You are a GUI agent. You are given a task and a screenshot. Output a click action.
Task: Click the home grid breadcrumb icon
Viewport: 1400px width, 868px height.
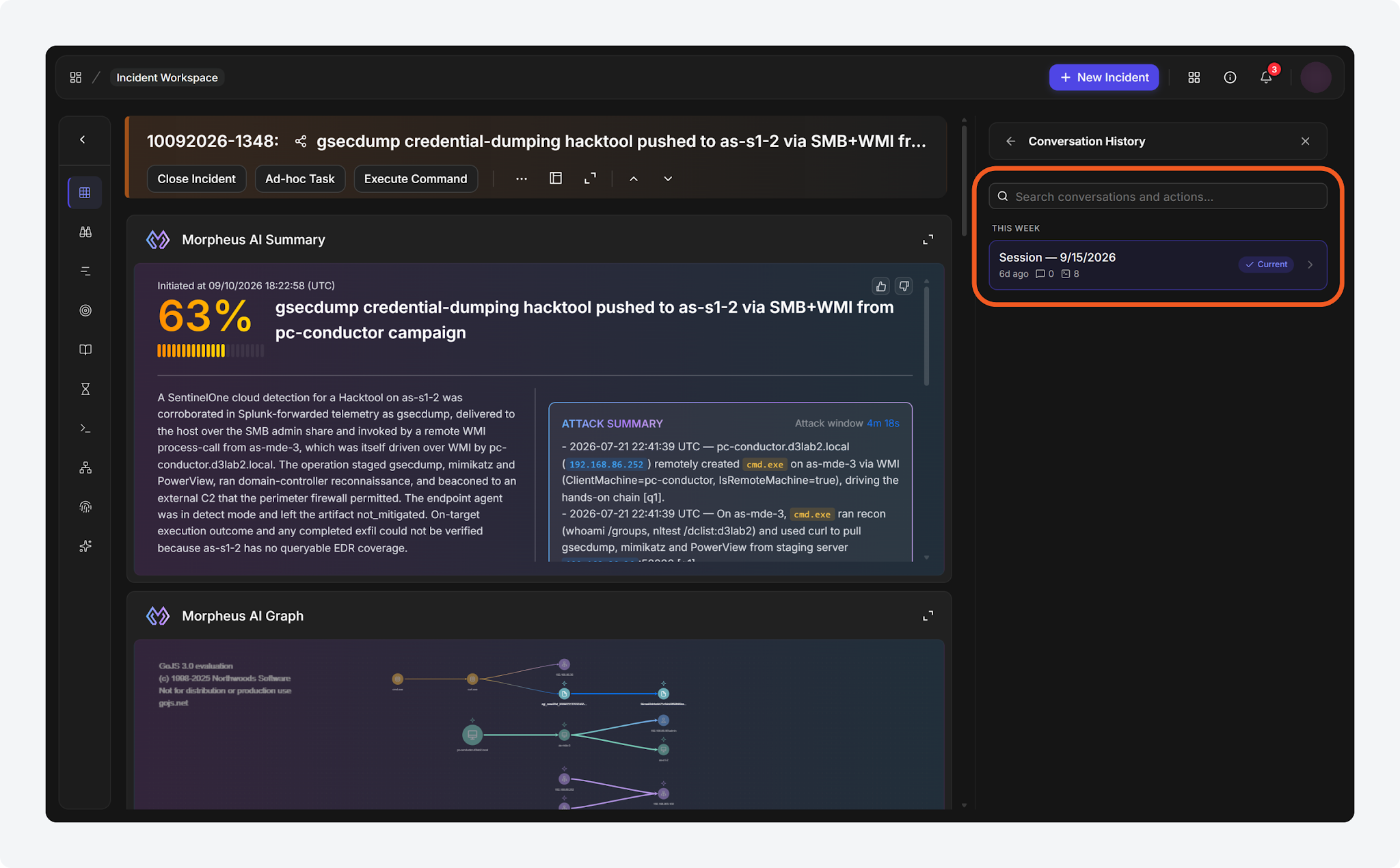[76, 77]
